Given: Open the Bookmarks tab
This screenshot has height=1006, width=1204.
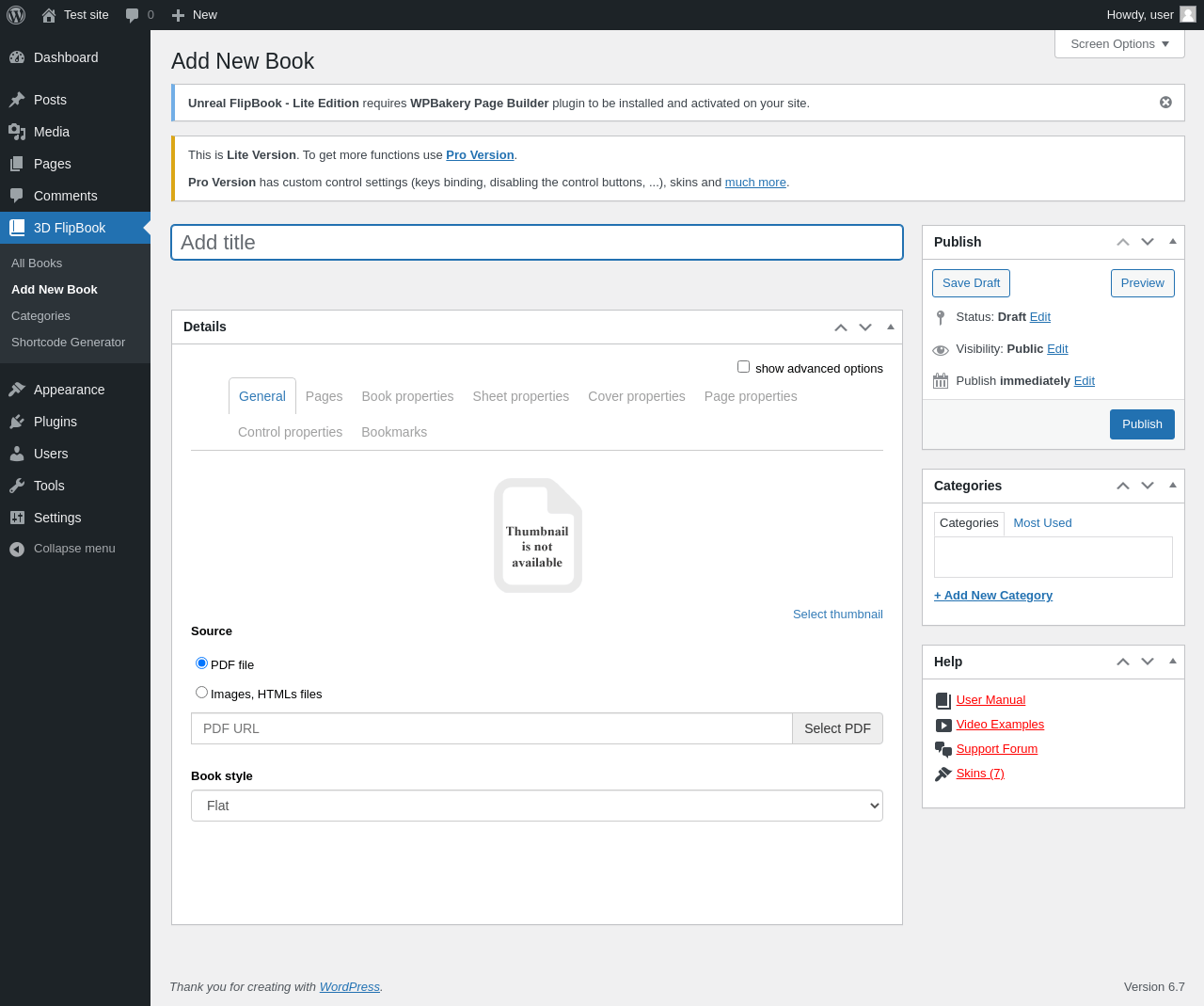Looking at the screenshot, I should tap(394, 432).
